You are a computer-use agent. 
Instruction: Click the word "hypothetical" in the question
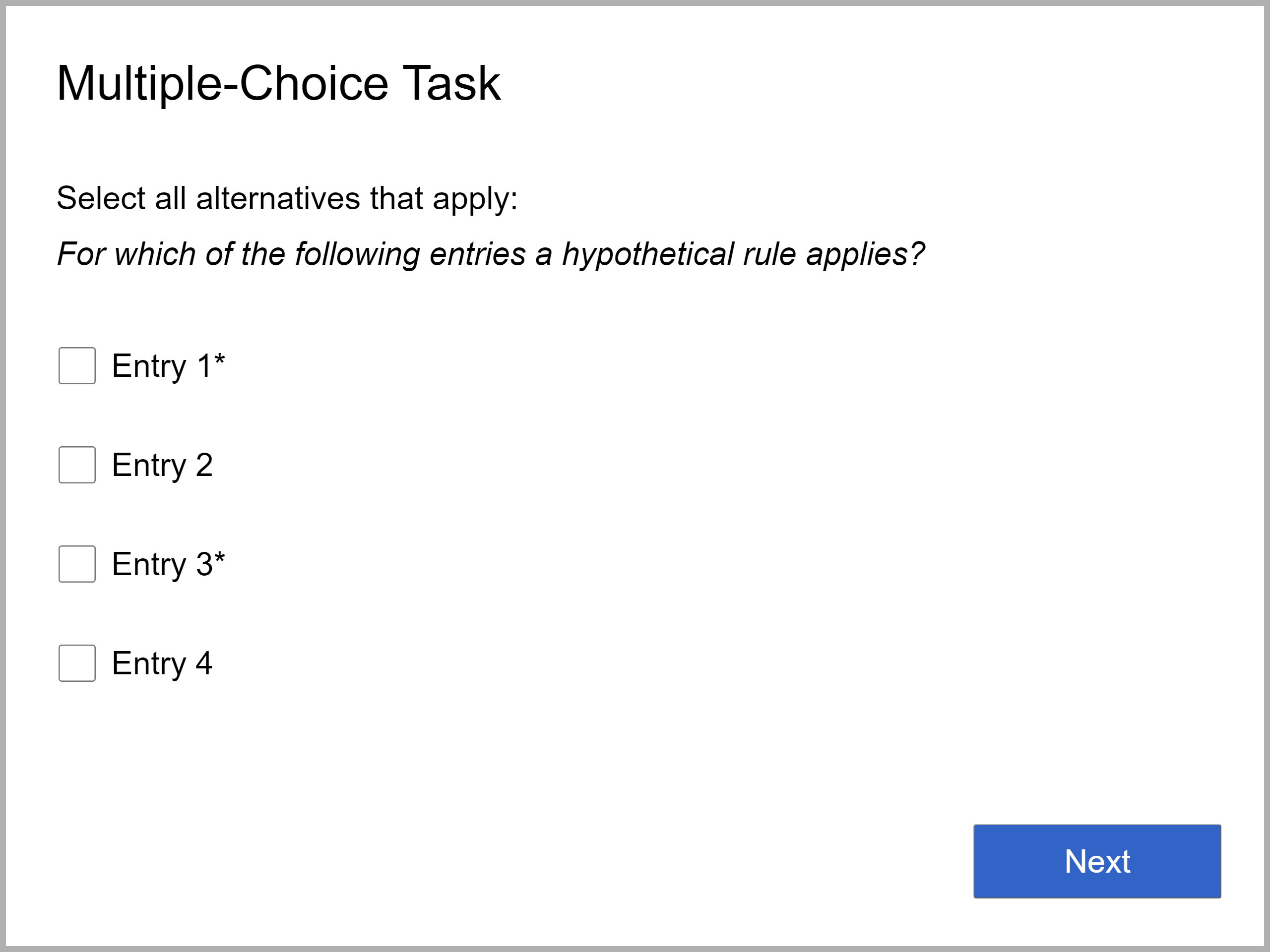[x=647, y=254]
